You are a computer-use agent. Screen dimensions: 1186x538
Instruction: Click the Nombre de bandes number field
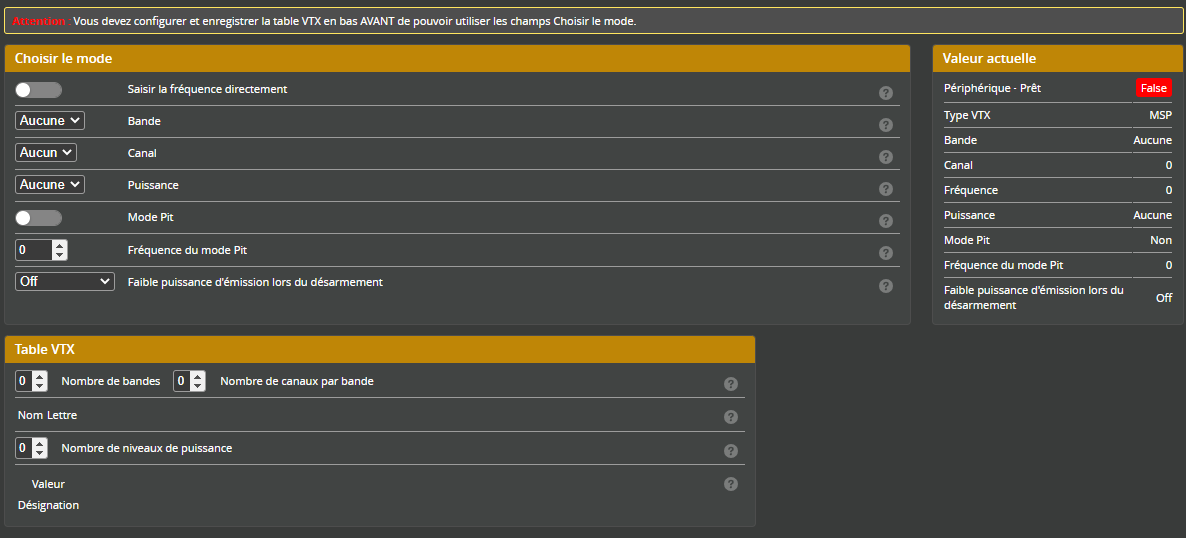point(24,381)
